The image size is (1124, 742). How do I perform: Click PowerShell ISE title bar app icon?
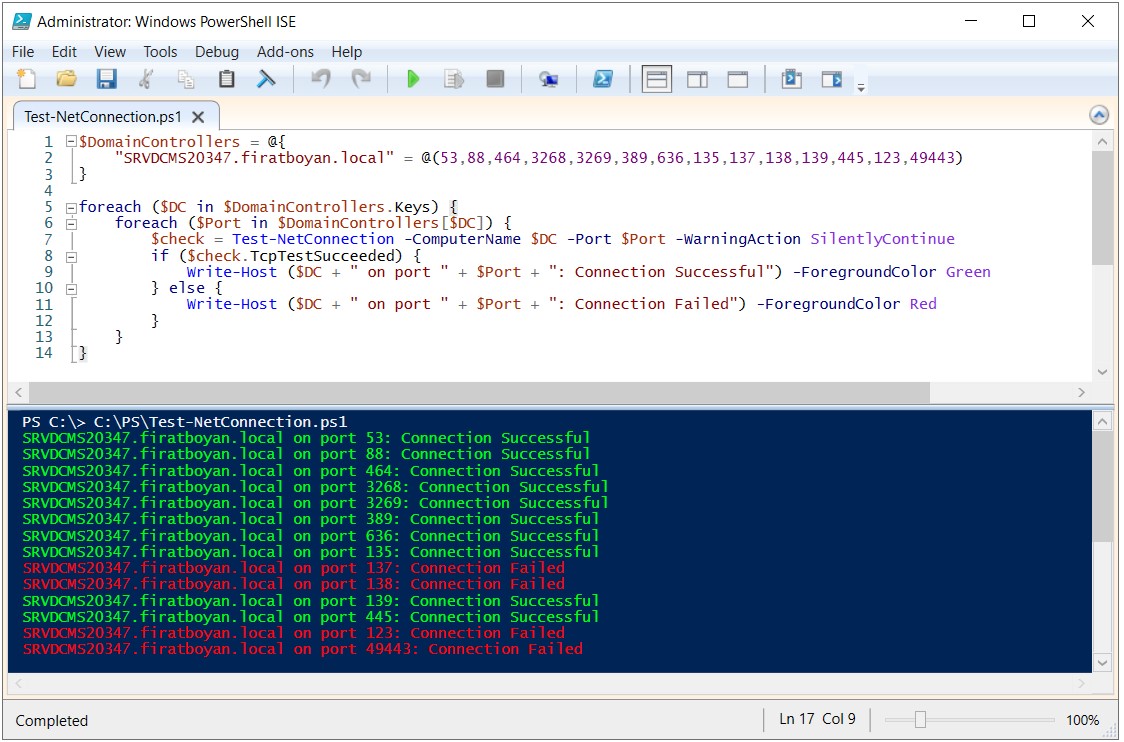coord(22,22)
